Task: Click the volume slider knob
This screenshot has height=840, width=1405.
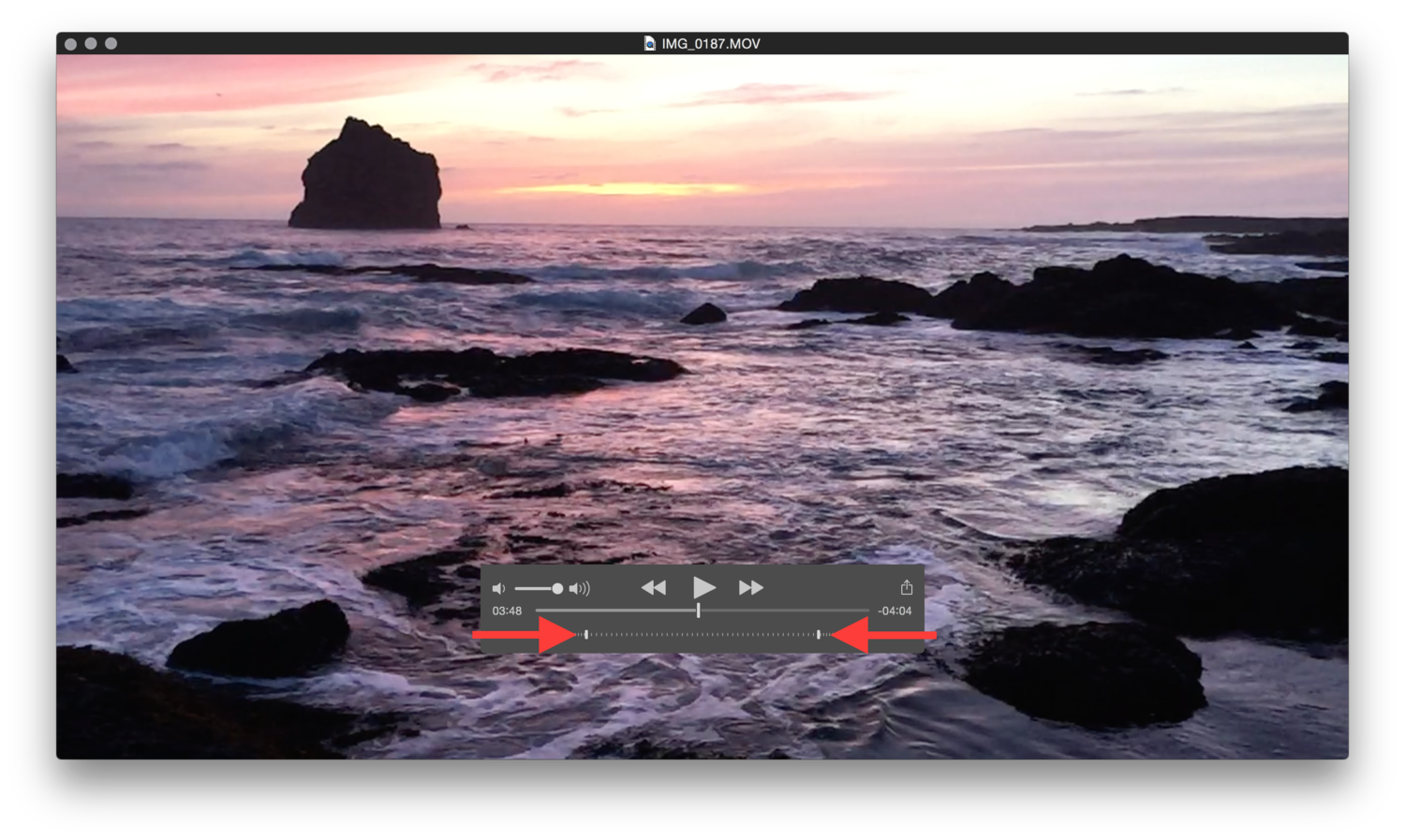Action: (x=557, y=588)
